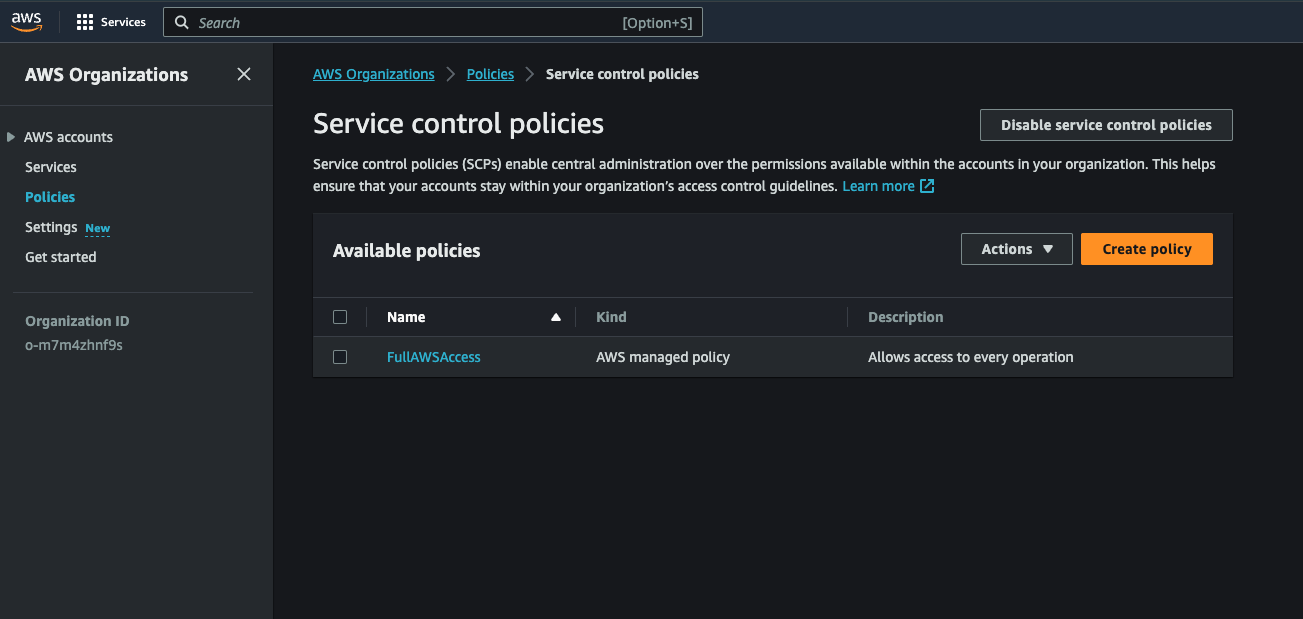
Task: Click the search magnifier icon
Action: point(182,23)
